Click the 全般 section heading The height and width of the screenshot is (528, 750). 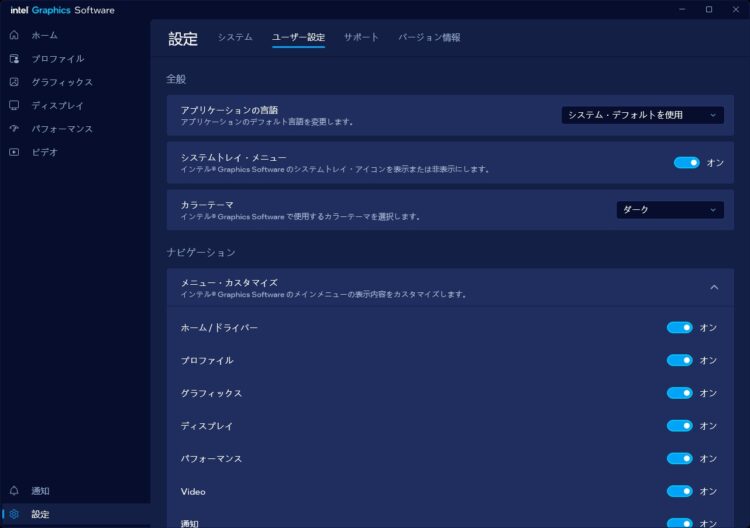(x=176, y=79)
